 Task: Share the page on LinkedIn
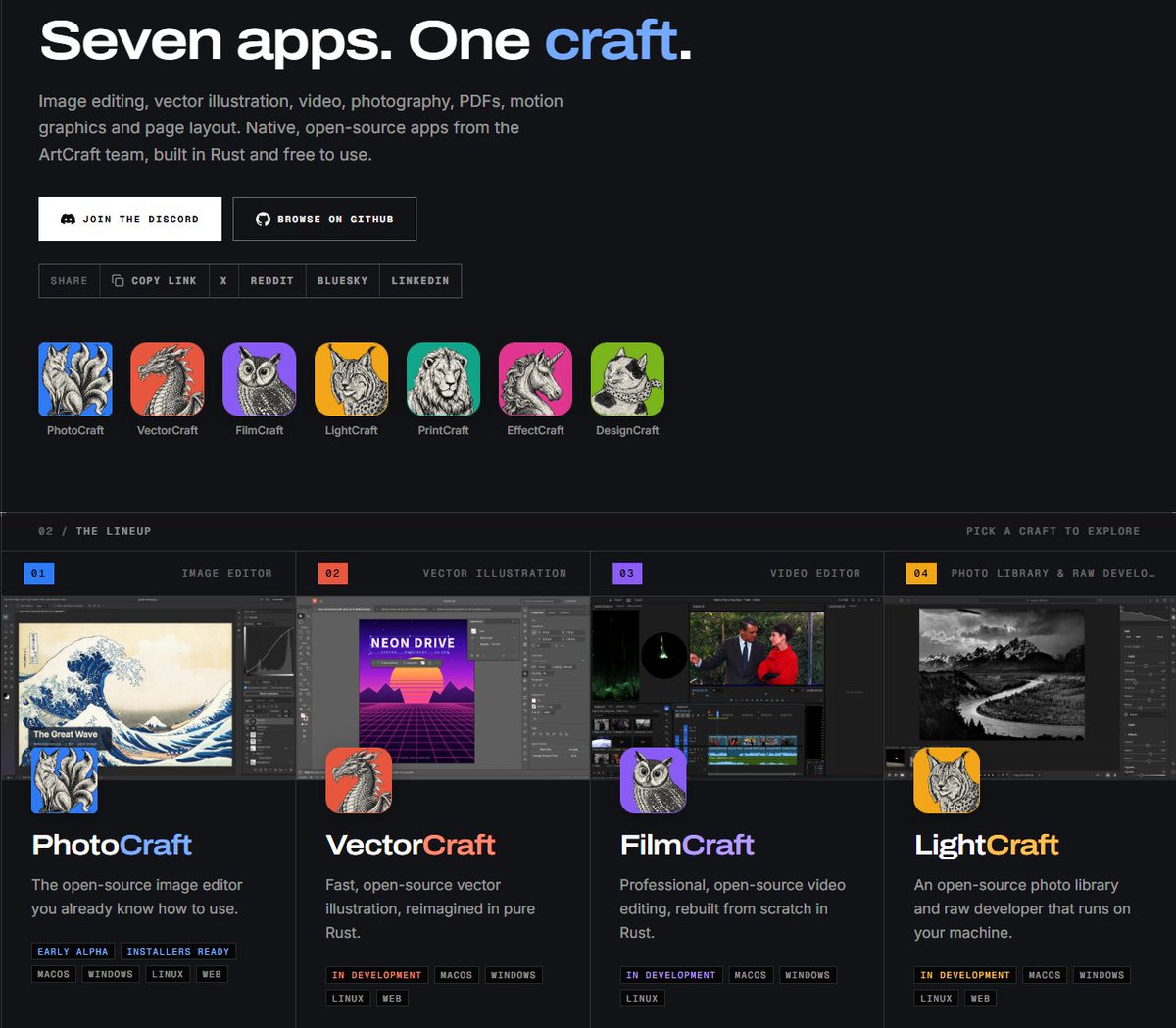click(x=420, y=280)
